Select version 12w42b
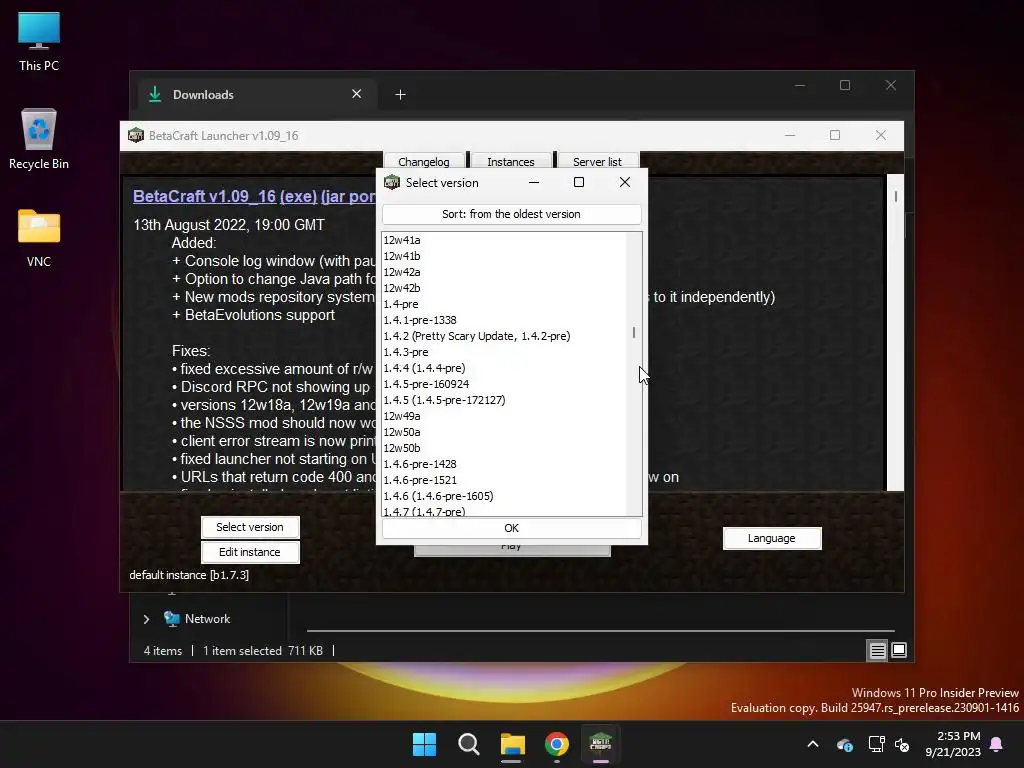 click(504, 288)
